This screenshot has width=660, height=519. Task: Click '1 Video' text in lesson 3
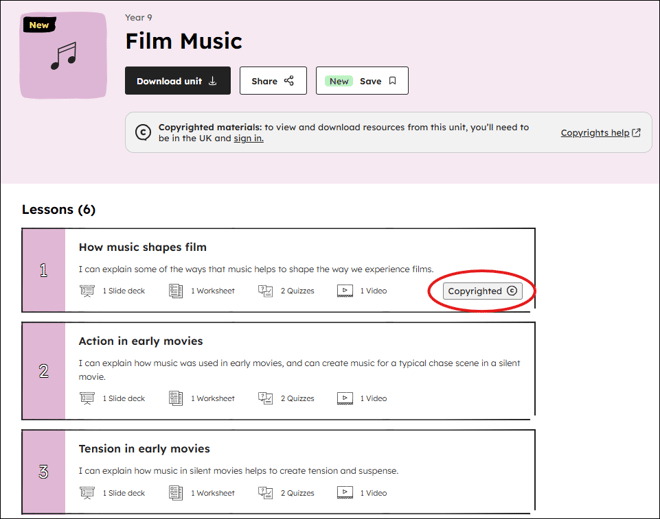point(373,493)
